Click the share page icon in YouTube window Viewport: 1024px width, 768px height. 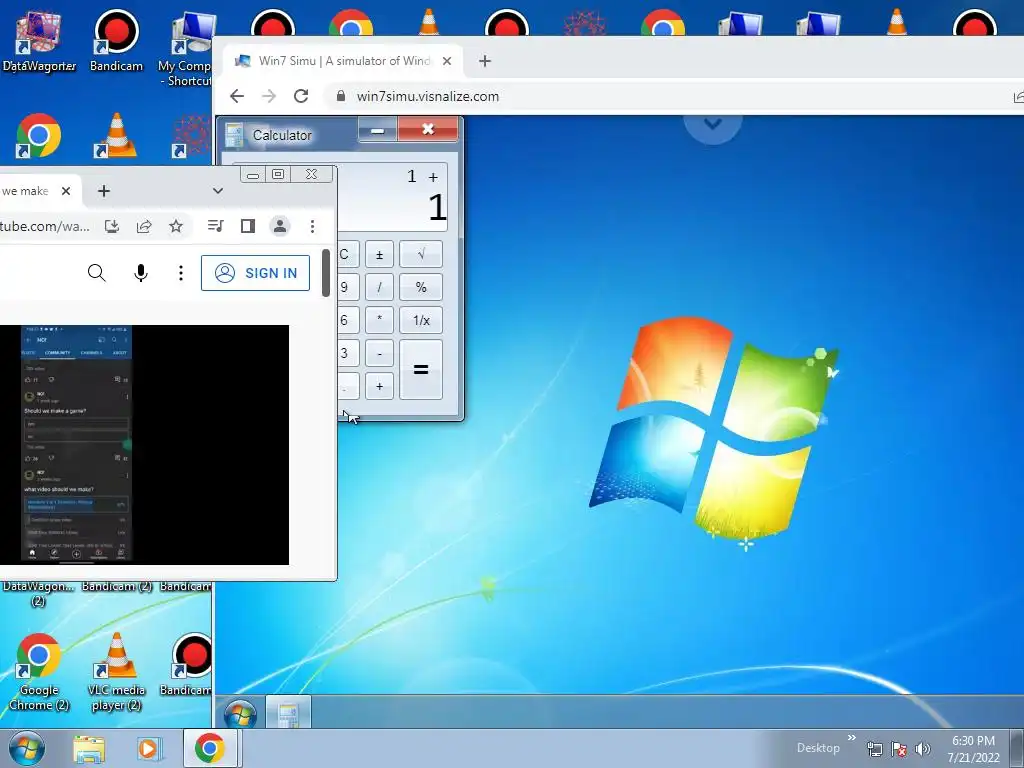pos(144,226)
